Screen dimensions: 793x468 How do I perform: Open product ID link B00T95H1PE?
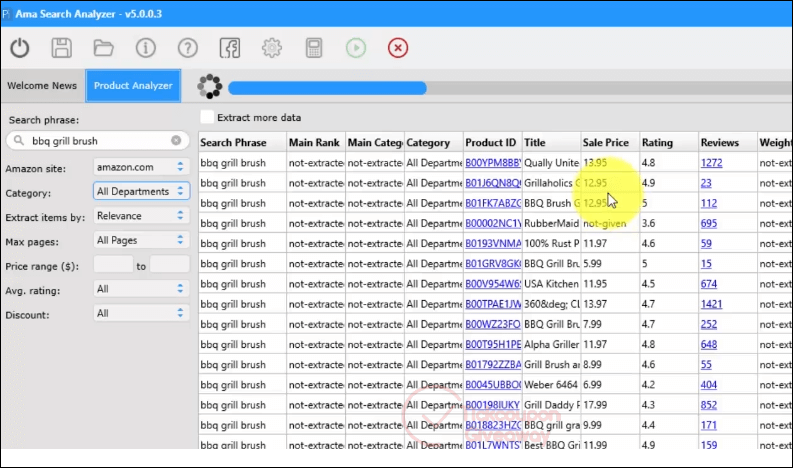(x=493, y=345)
